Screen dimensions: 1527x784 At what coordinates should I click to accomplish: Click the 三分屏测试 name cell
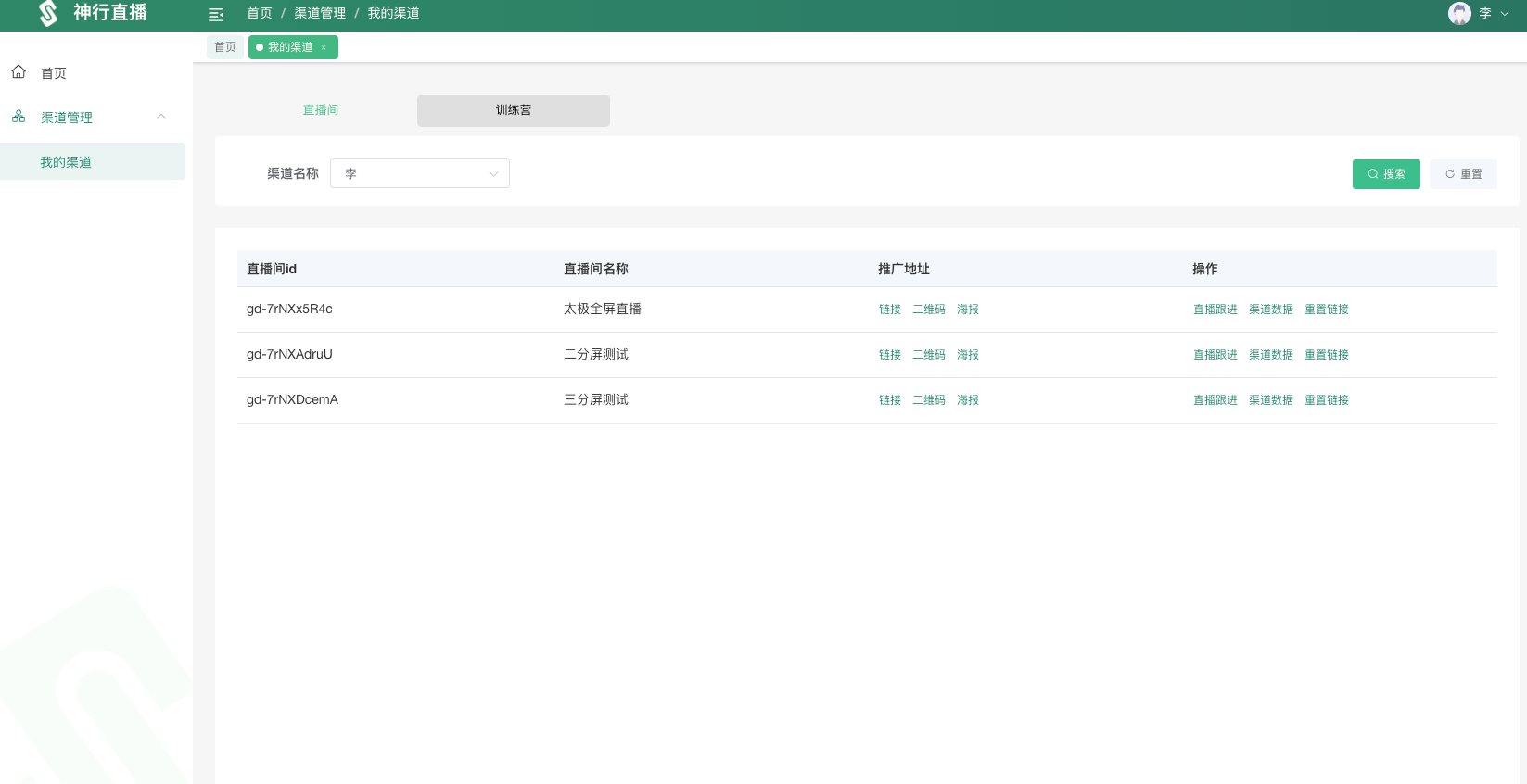tap(596, 399)
